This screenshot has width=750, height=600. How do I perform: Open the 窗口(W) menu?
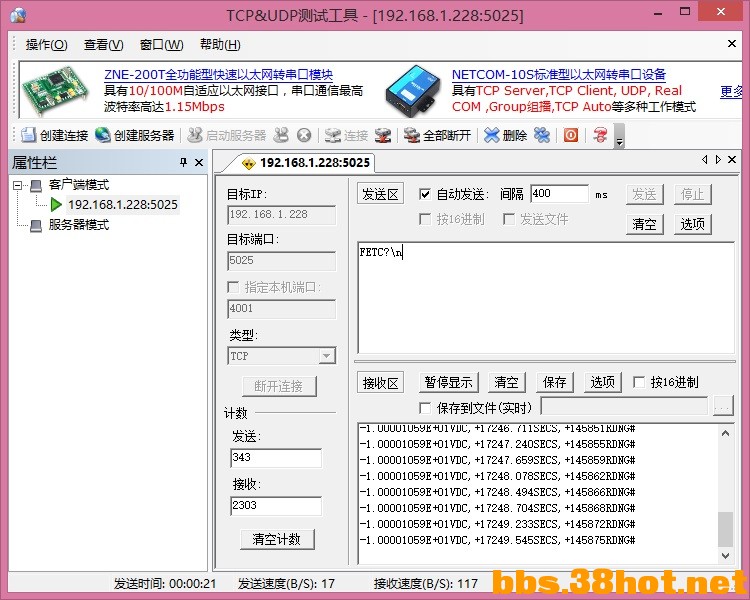tap(161, 44)
